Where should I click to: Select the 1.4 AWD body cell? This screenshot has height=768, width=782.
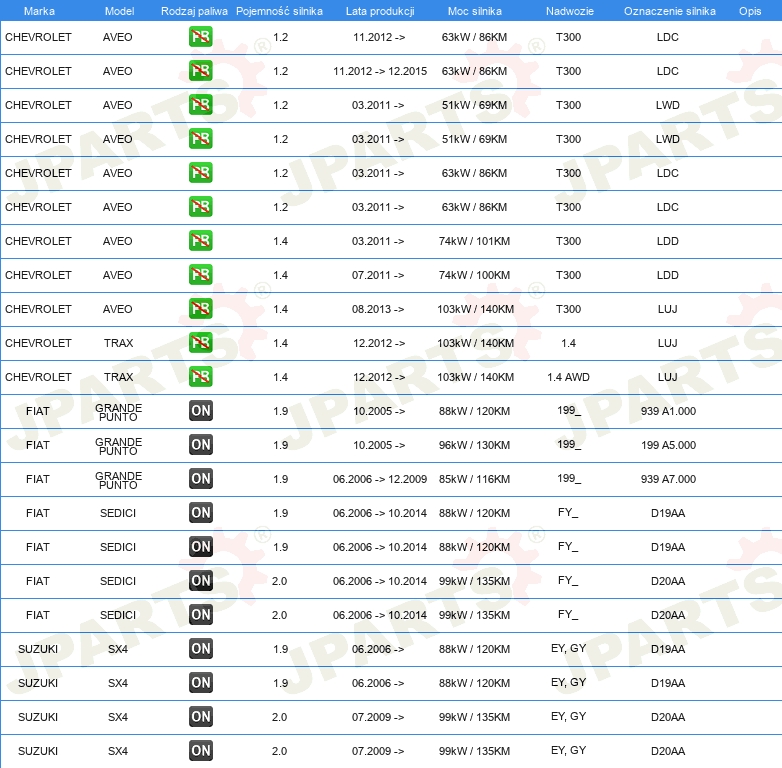568,377
